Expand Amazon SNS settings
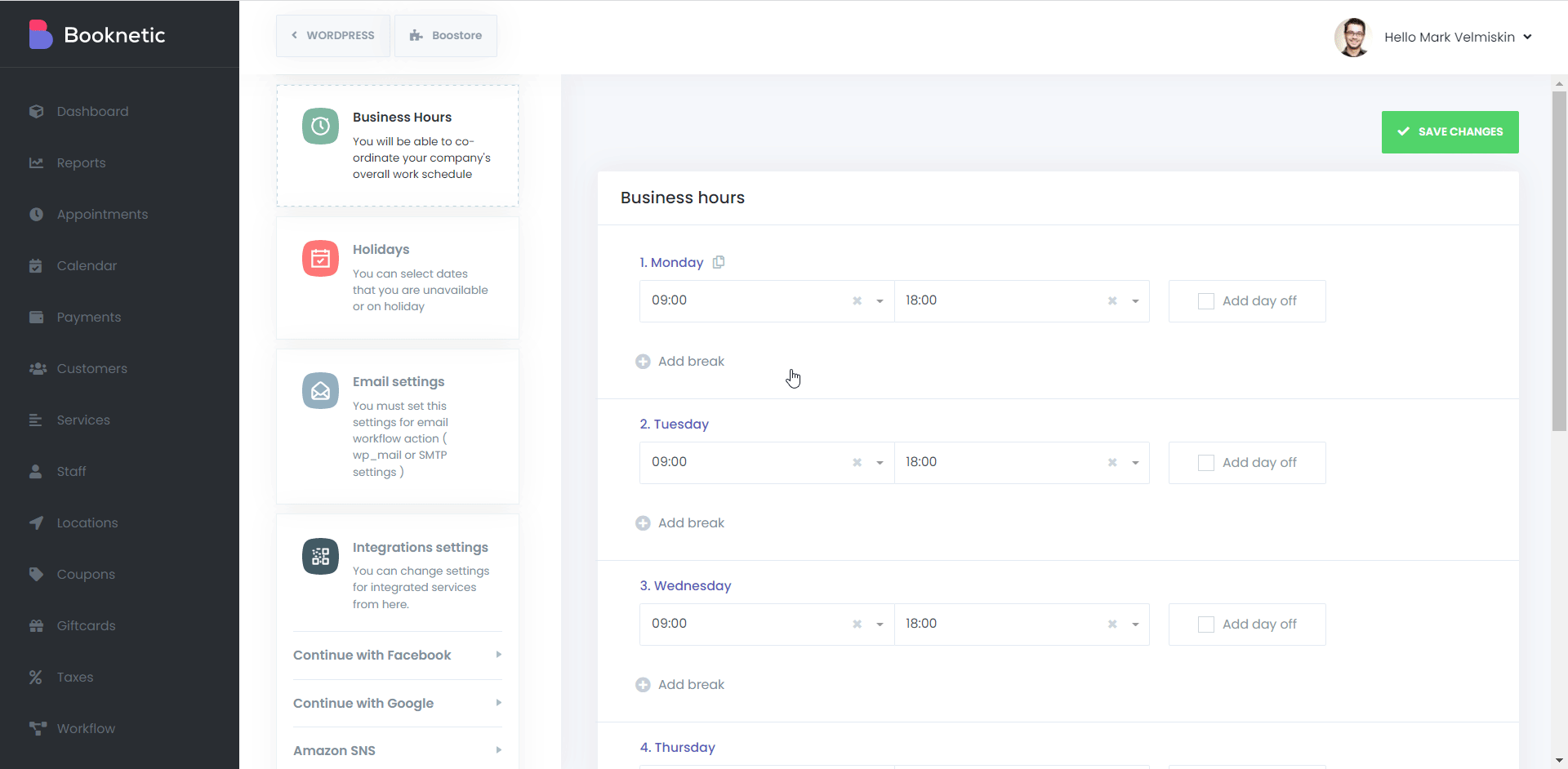The image size is (1568, 769). pos(398,750)
